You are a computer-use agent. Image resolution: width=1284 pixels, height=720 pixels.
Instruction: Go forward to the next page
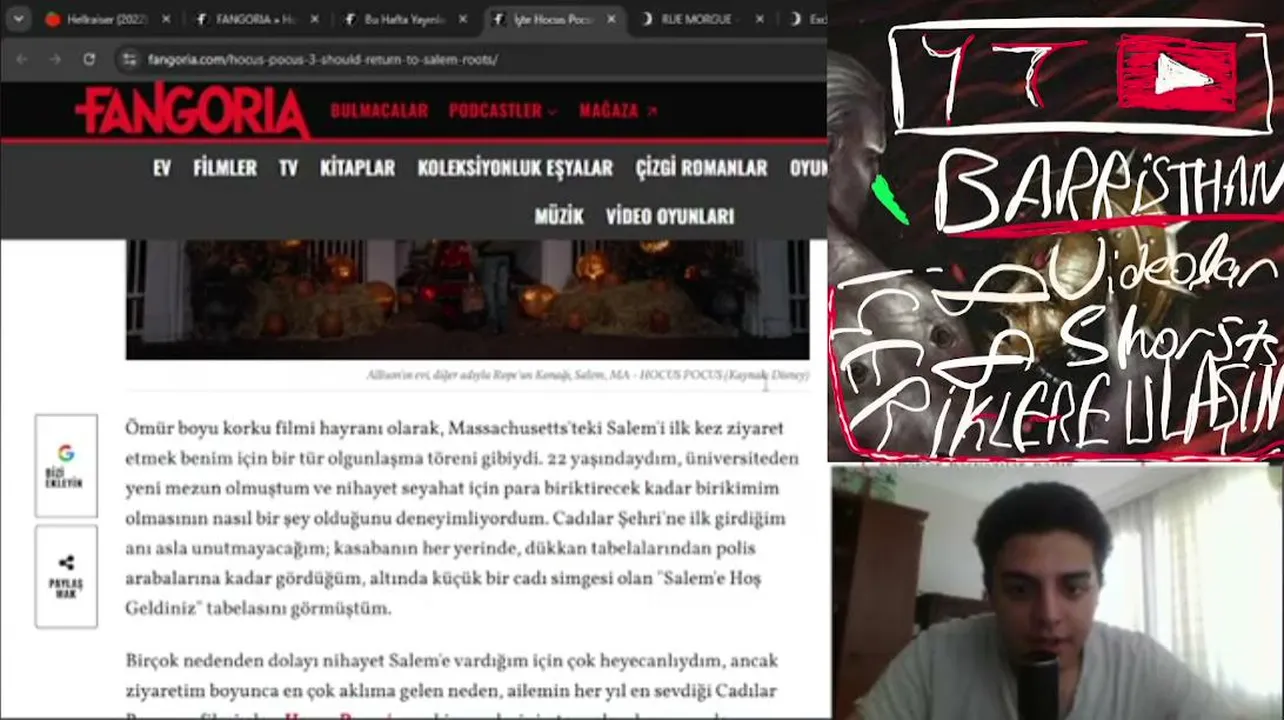[x=54, y=59]
